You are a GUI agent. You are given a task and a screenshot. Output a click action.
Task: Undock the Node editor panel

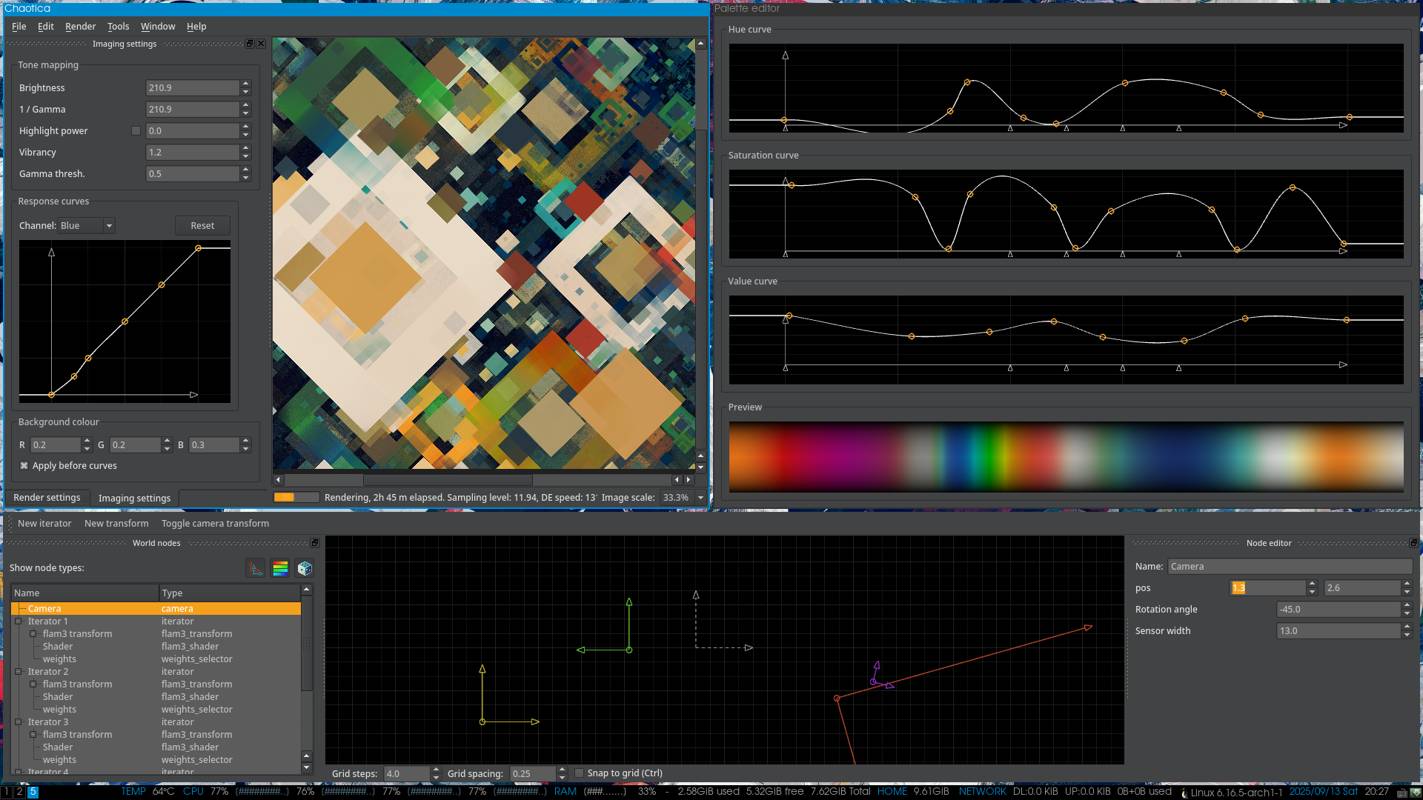[1413, 543]
